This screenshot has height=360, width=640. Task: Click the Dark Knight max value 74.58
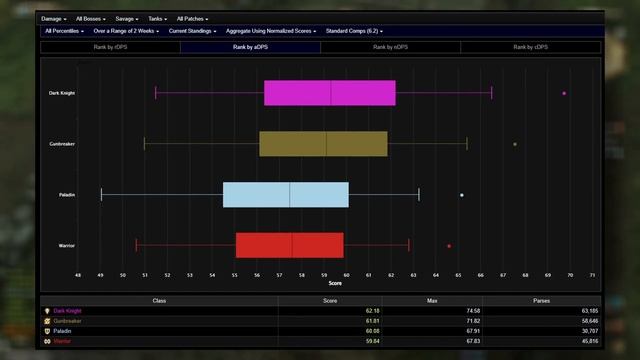pos(473,311)
